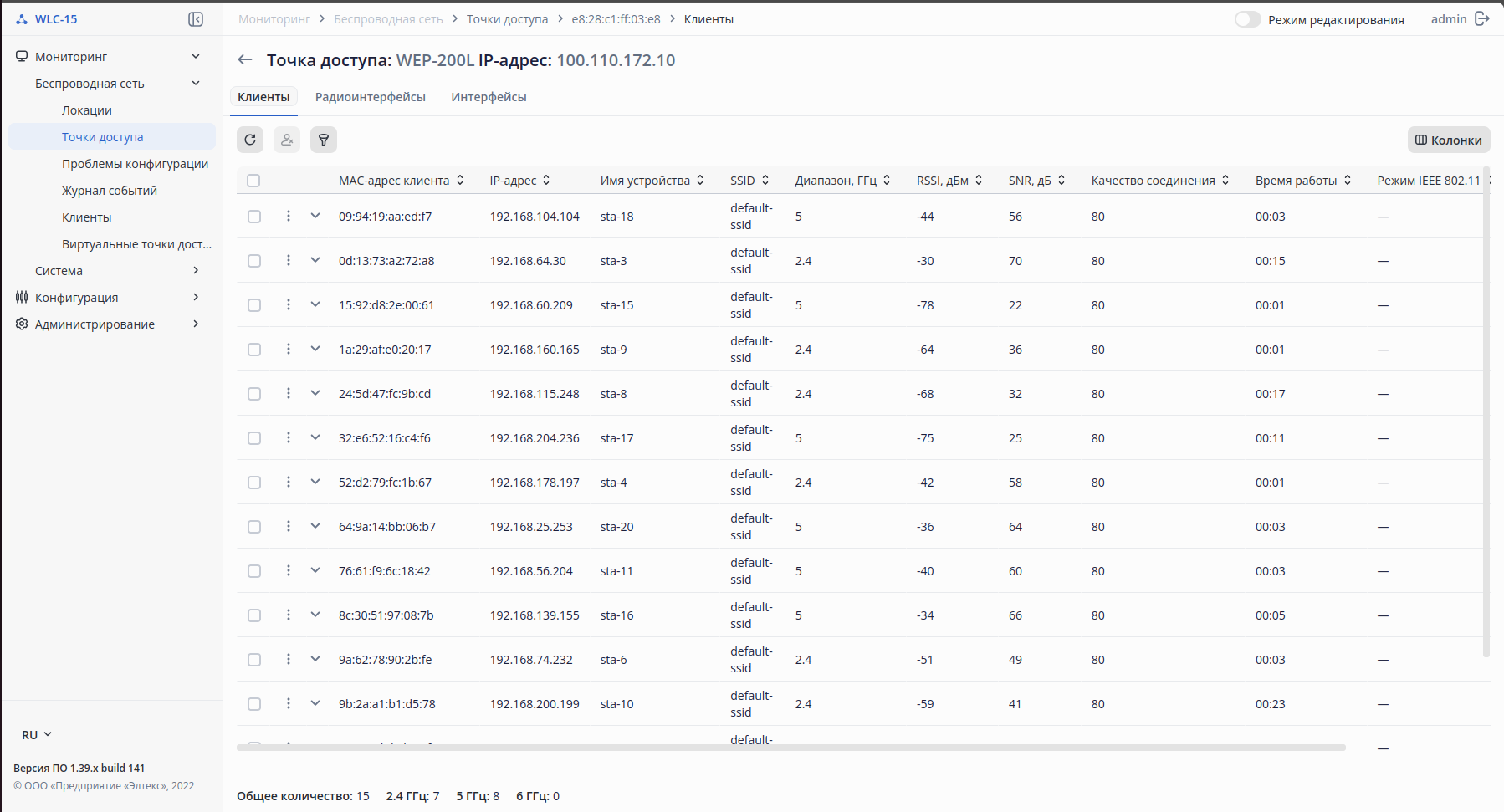Expand details for client sta-3
This screenshot has height=812, width=1504.
click(x=315, y=260)
